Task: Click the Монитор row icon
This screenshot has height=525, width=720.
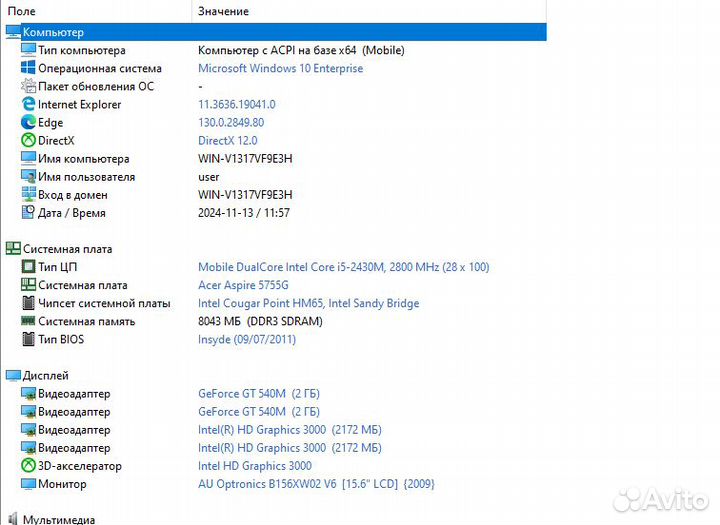Action: [28, 484]
